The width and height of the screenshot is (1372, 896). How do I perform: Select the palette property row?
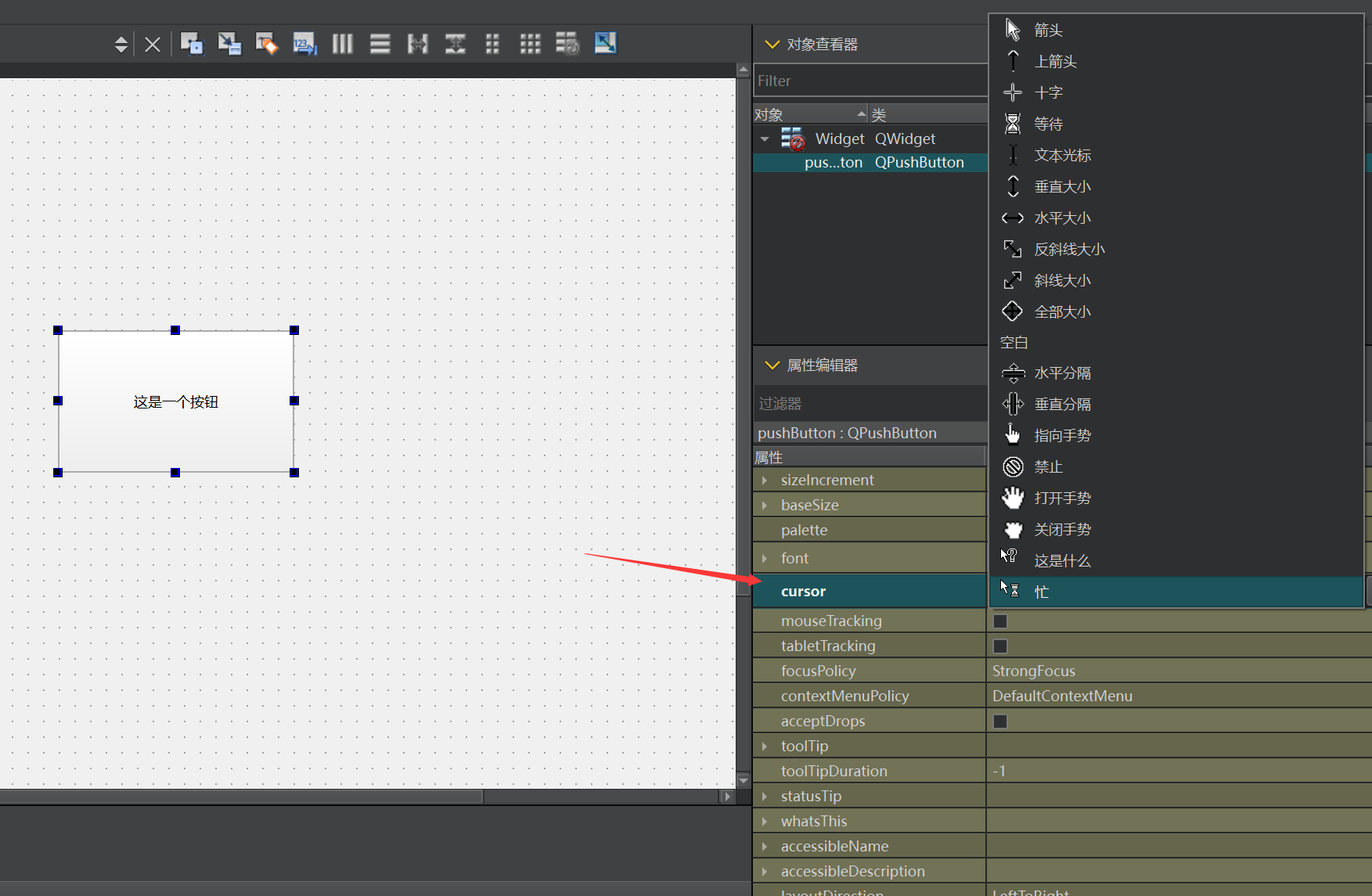coord(869,530)
